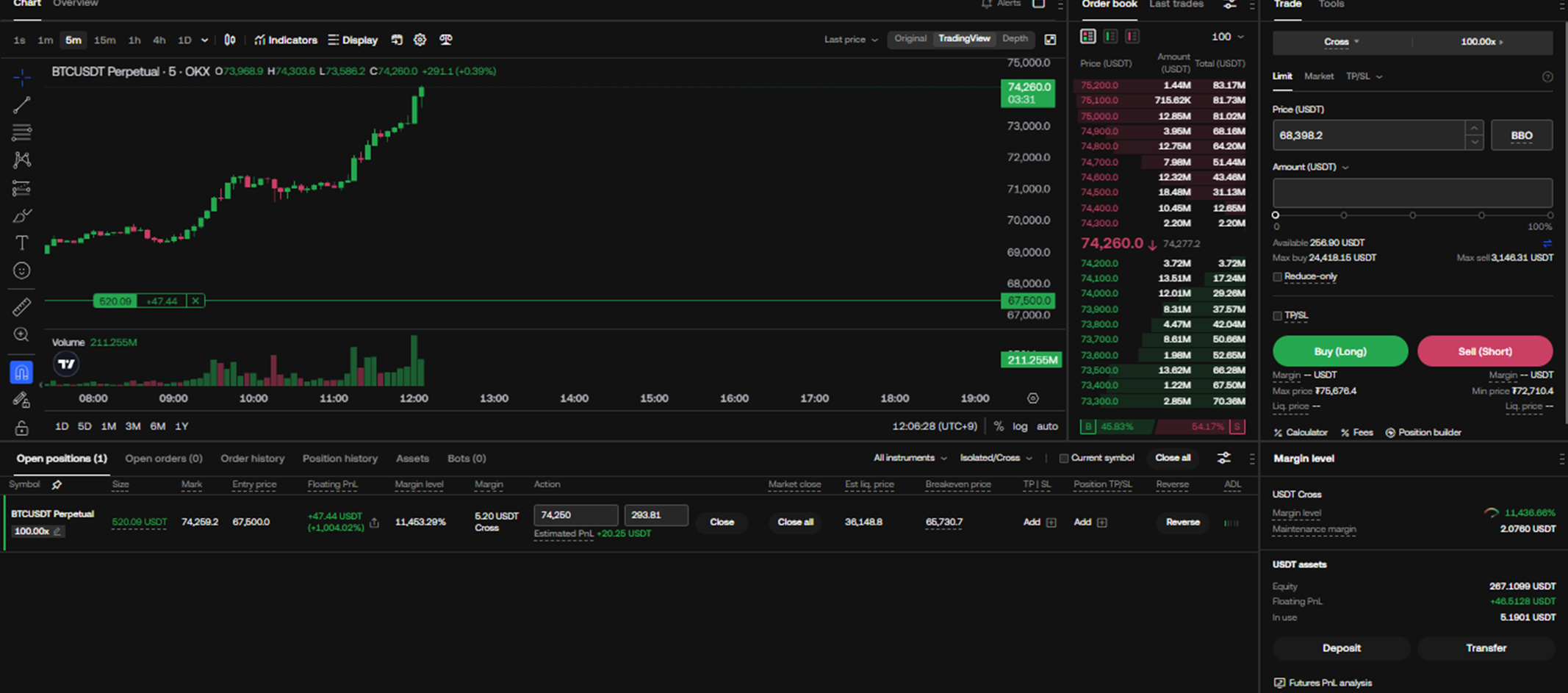Open the more timeframes dropdown arrow

(204, 40)
